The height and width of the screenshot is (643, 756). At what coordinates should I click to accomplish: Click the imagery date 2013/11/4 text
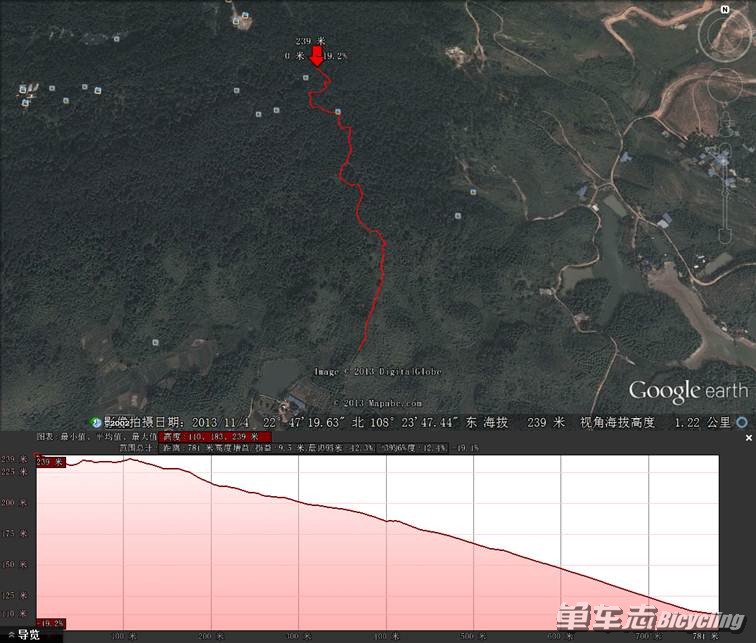tap(220, 423)
